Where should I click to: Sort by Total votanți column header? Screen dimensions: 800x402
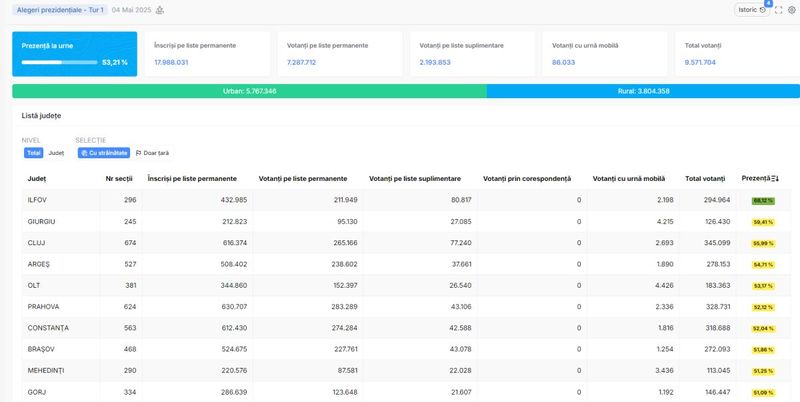[x=705, y=178]
